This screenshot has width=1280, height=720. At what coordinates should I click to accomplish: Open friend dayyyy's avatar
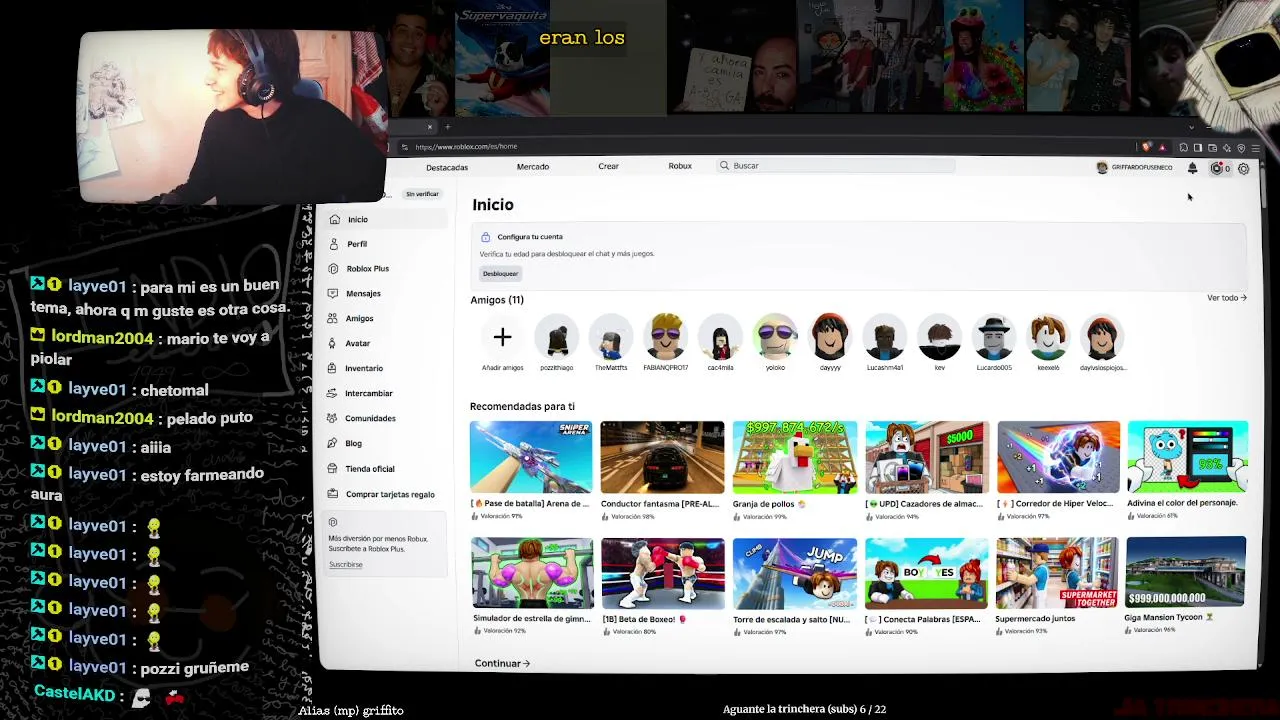830,338
